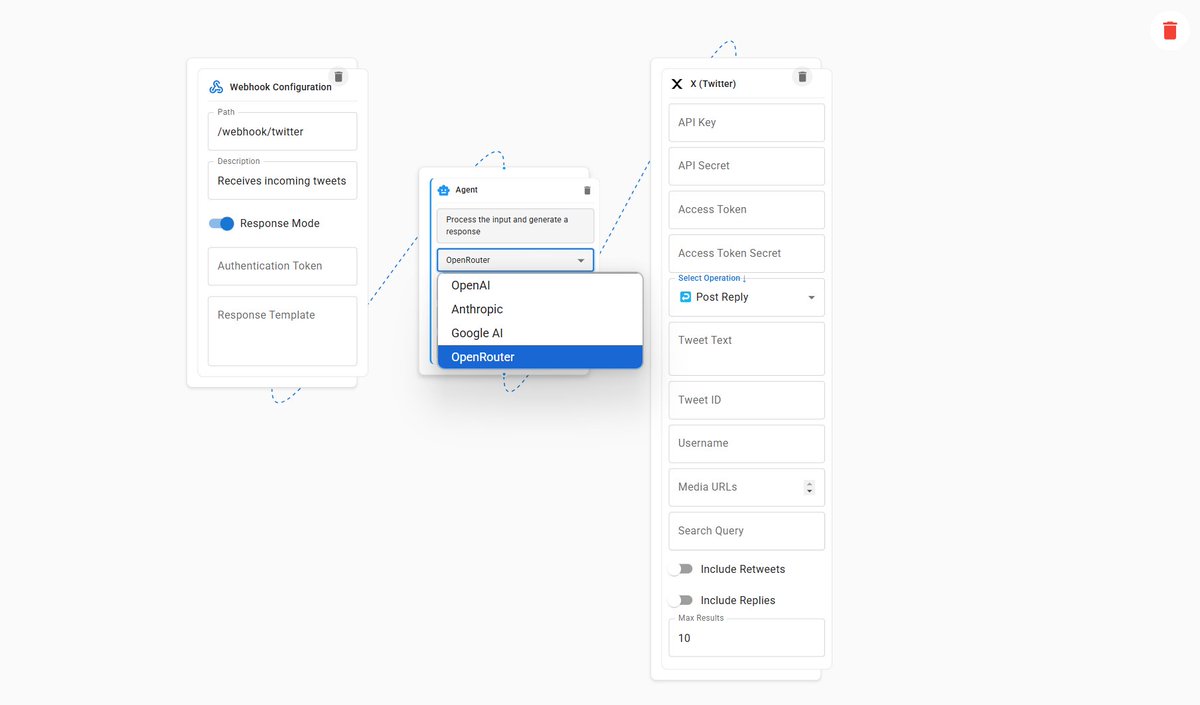Click the 'Response Mode' label
Viewport: 1200px width, 705px height.
pyautogui.click(x=280, y=223)
